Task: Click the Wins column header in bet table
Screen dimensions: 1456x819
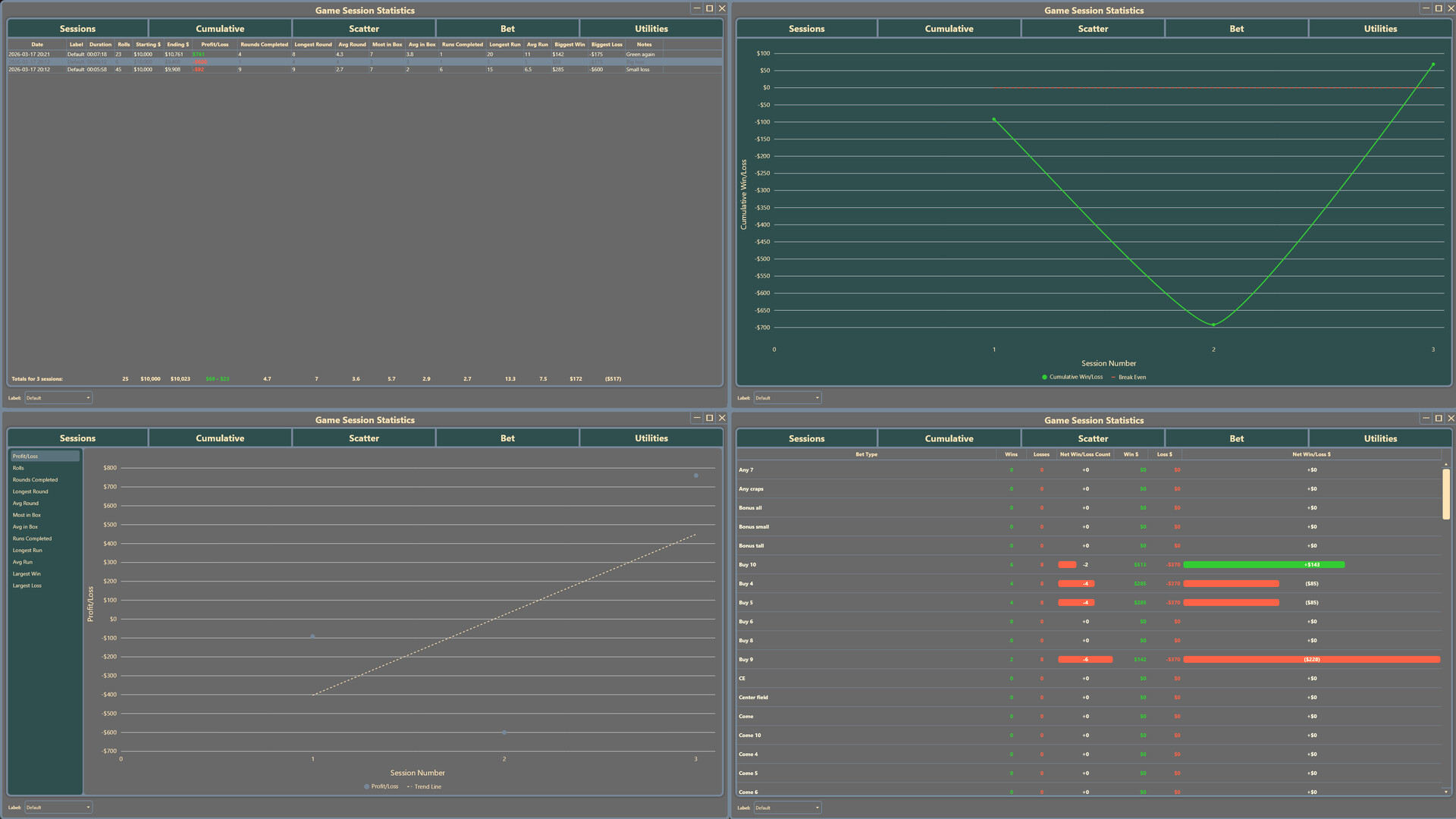Action: pos(1011,454)
